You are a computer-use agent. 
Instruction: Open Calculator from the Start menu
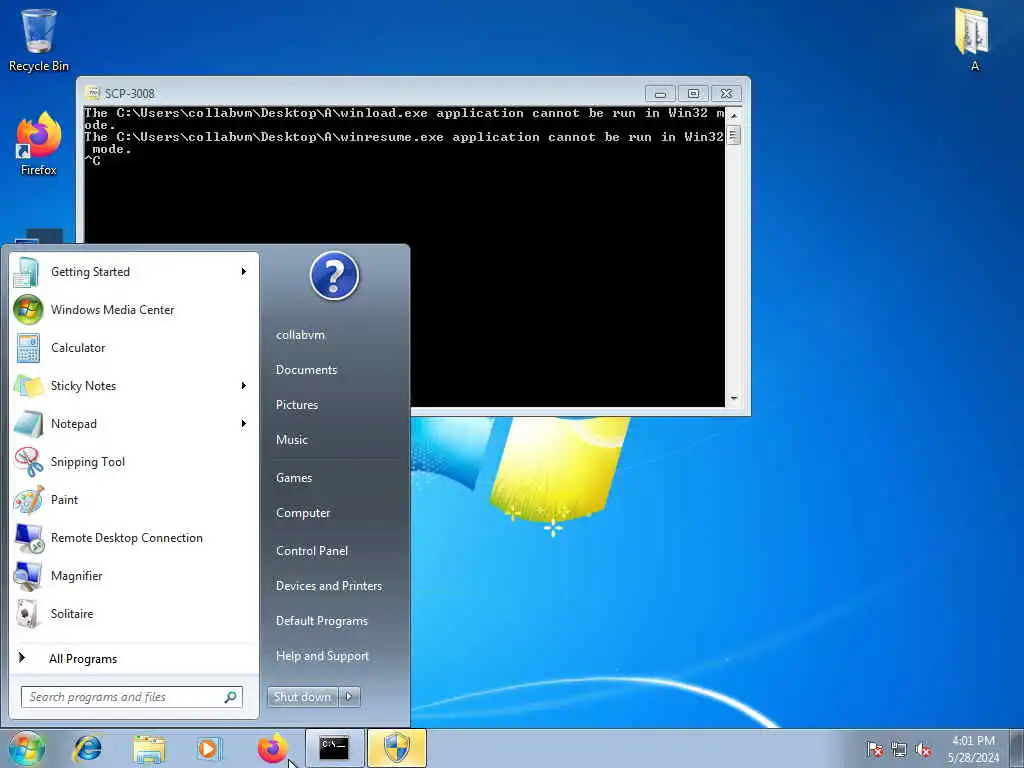(134, 347)
